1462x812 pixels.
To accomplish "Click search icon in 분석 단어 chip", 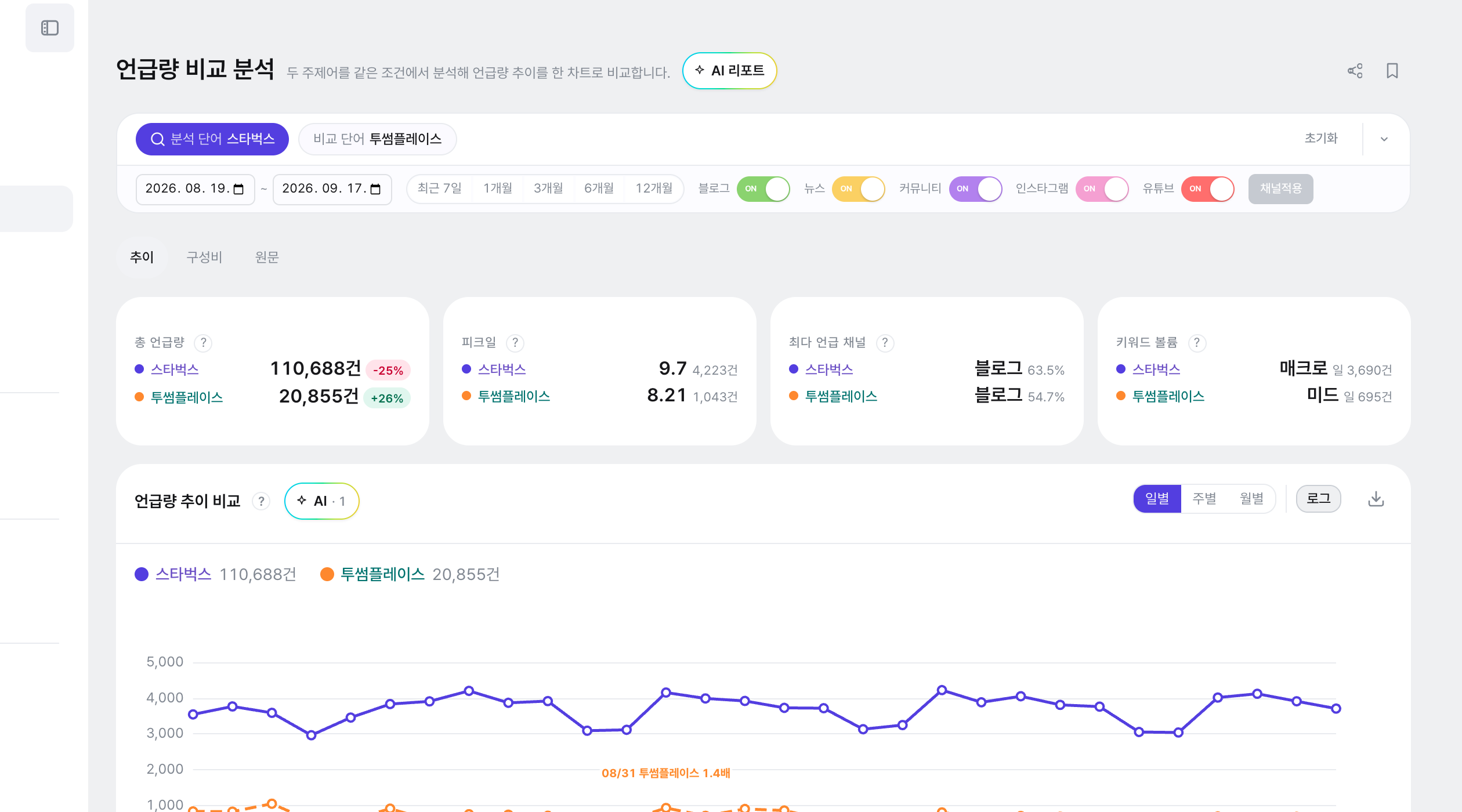I will pos(157,139).
